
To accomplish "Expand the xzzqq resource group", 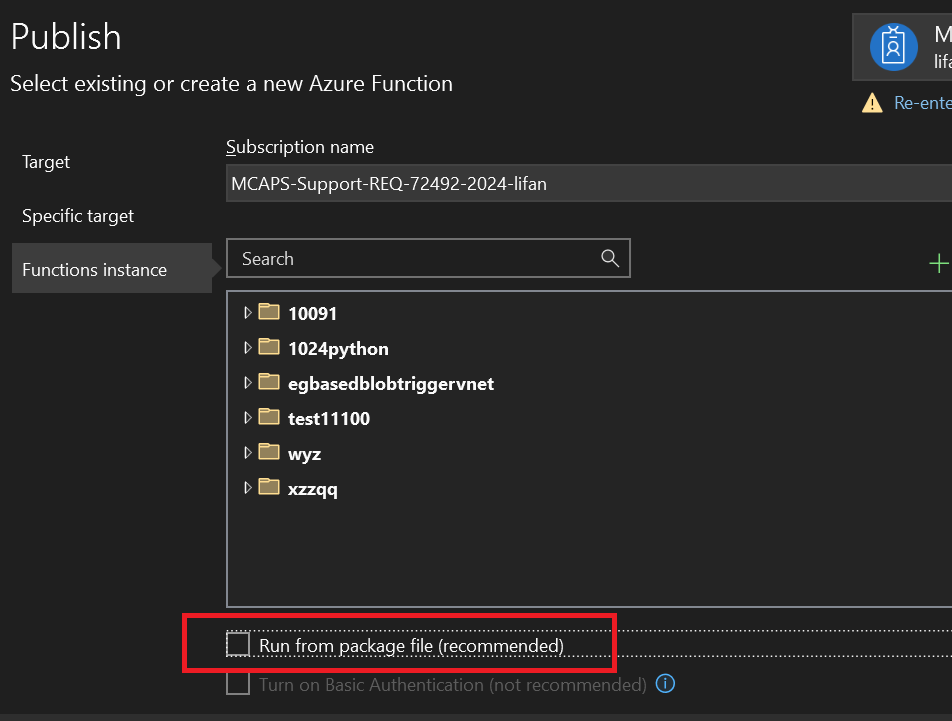I will (x=248, y=489).
